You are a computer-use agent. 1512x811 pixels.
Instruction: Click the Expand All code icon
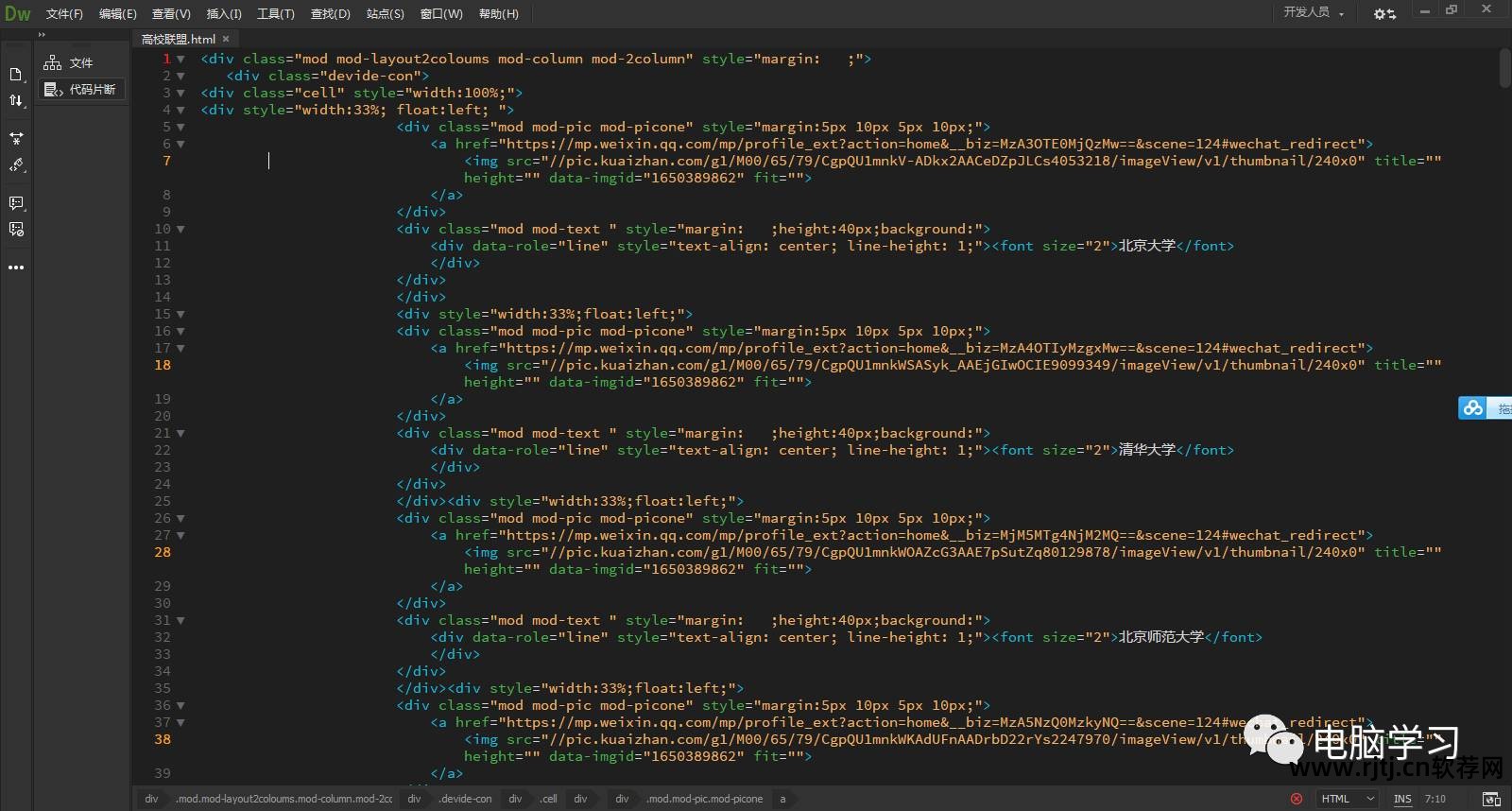[x=16, y=138]
